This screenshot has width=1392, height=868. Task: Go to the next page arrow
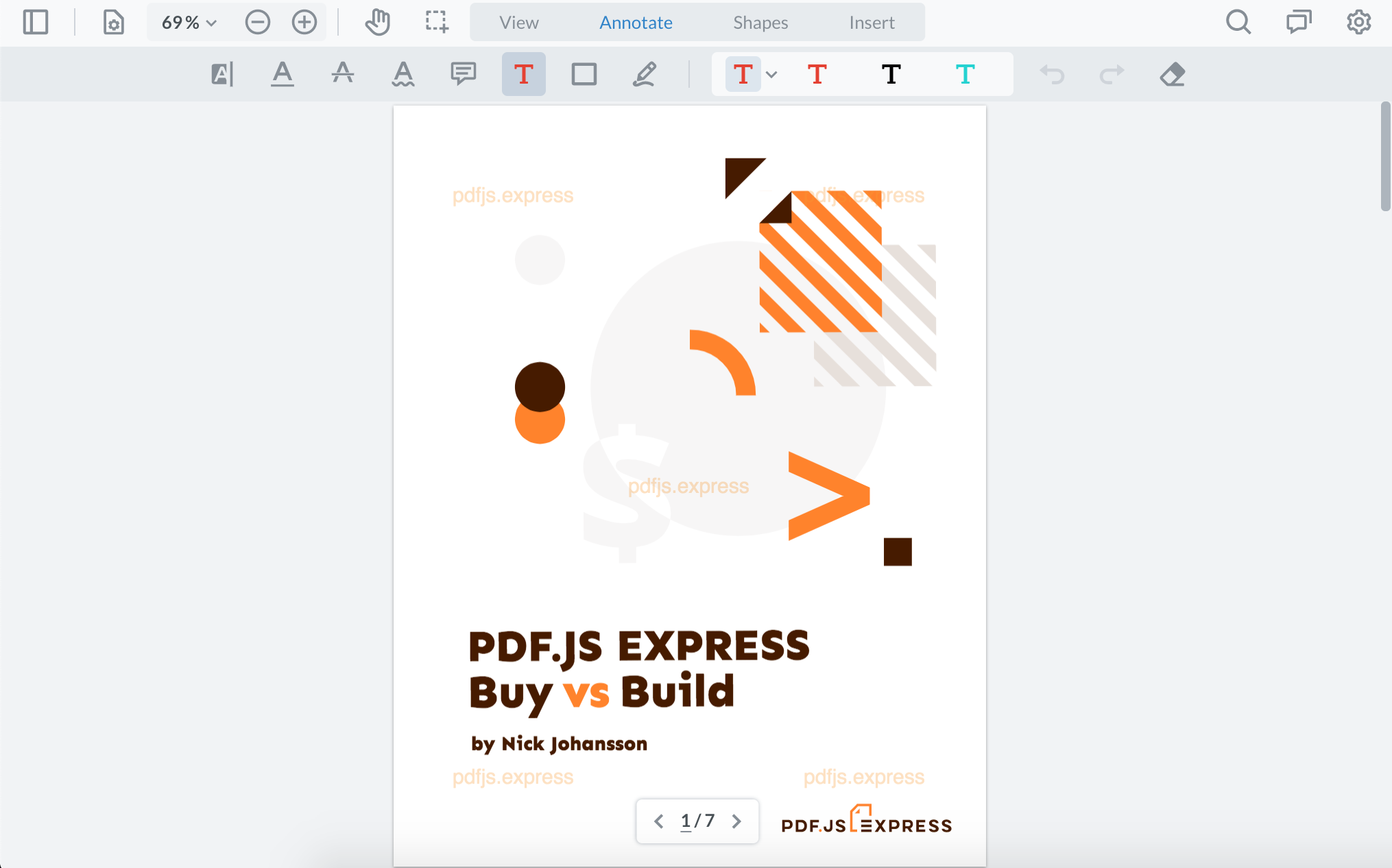(736, 821)
